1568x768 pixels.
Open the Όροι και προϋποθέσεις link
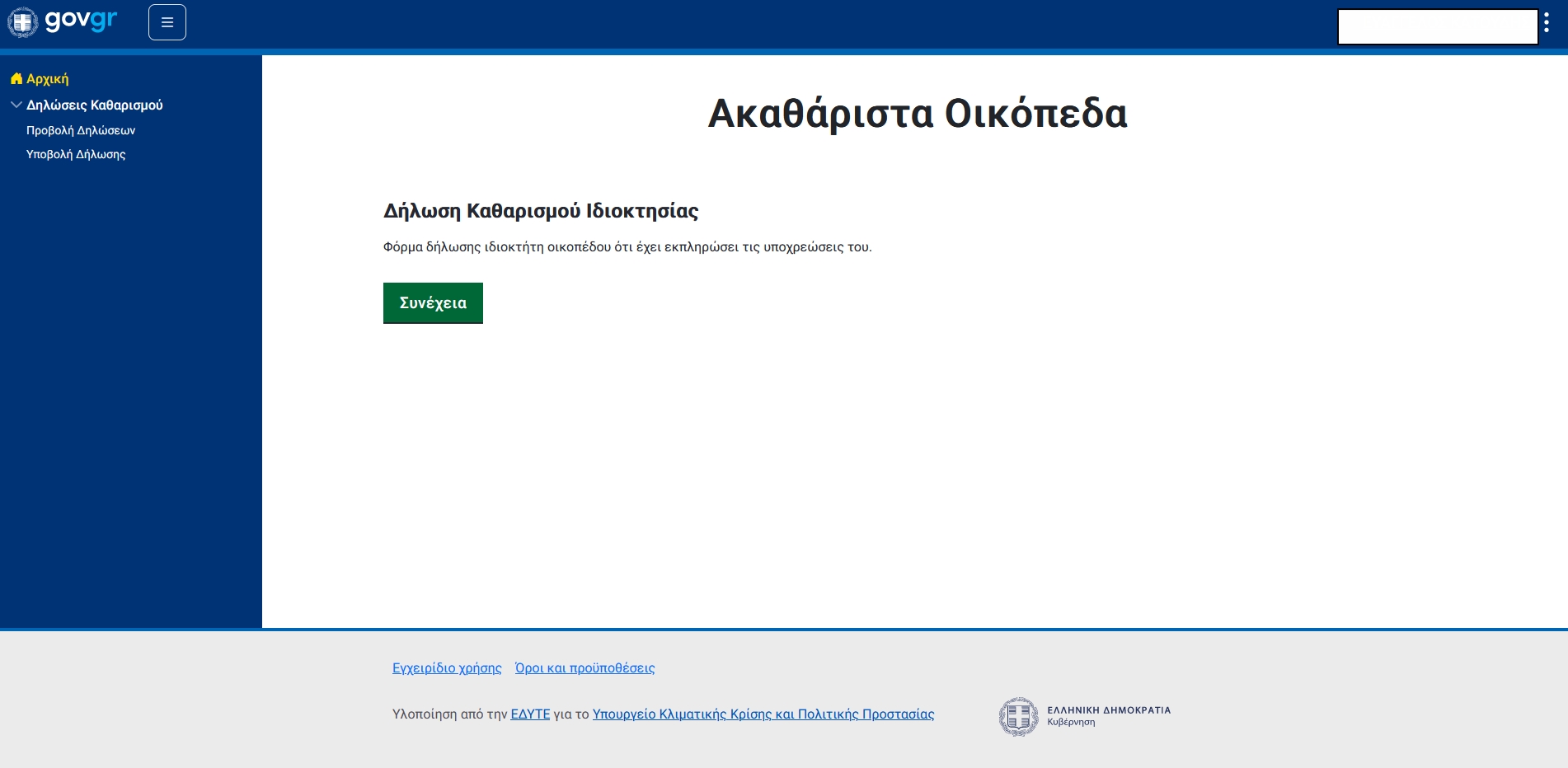point(584,668)
